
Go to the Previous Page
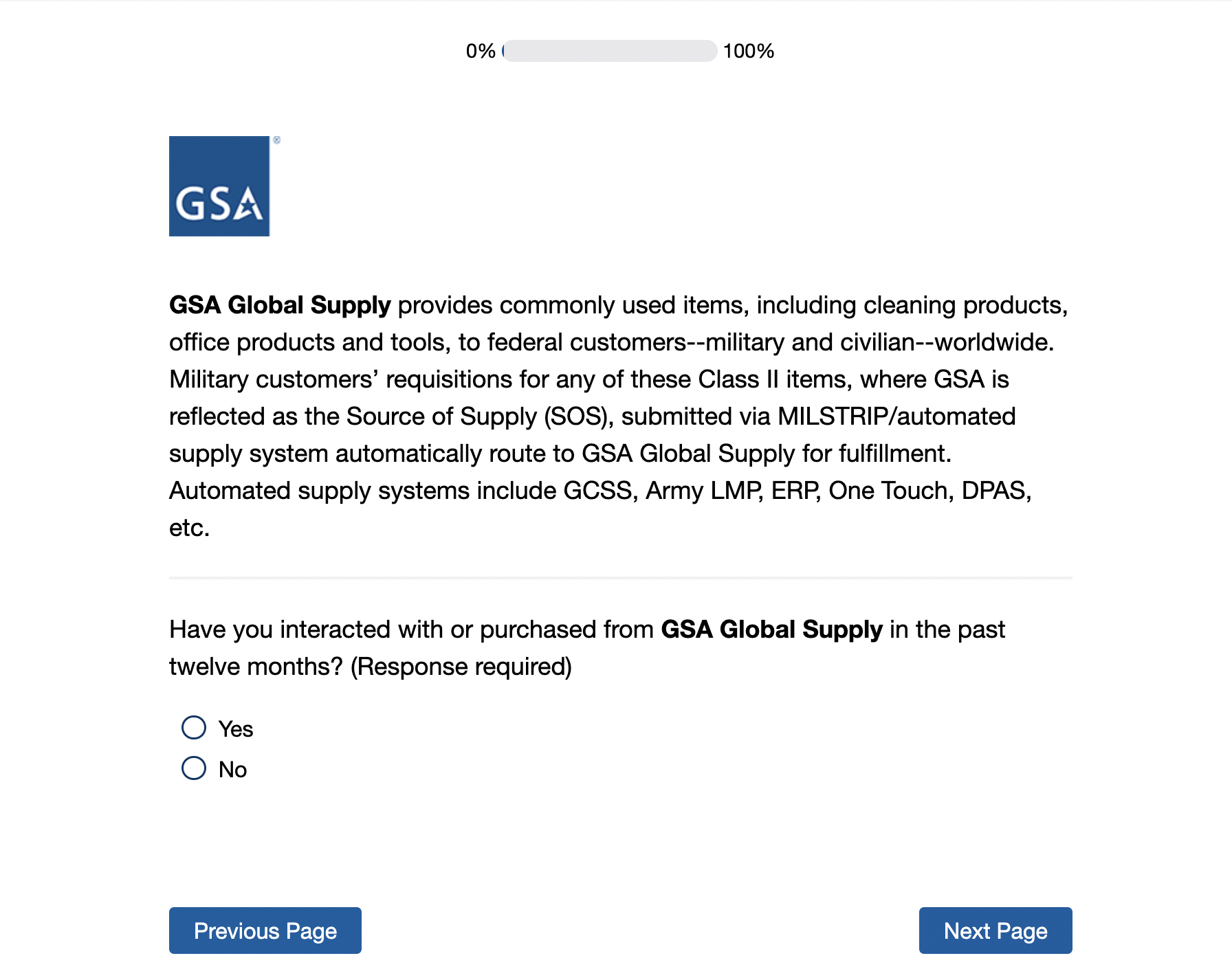(x=265, y=931)
